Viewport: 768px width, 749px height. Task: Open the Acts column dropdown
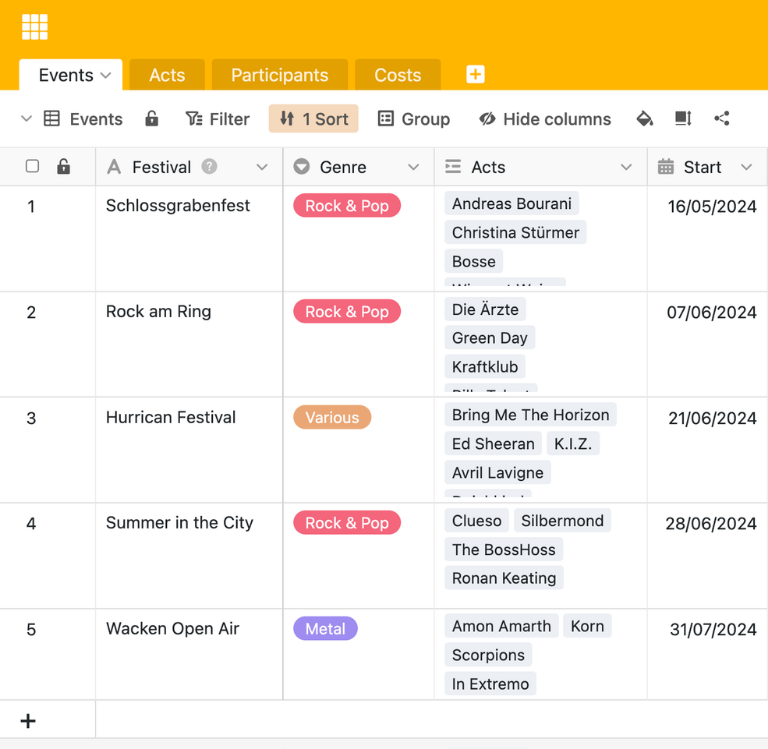click(626, 167)
